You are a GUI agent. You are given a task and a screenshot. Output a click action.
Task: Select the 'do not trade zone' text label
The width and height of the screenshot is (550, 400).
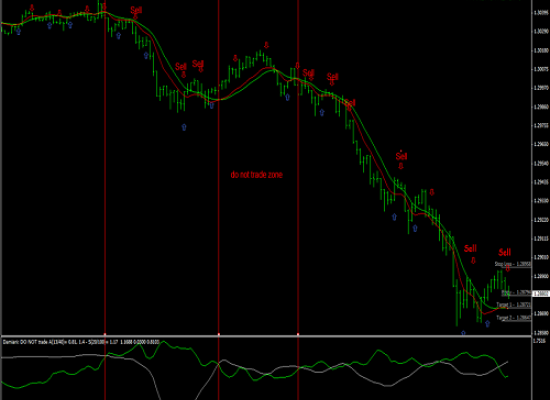[x=256, y=174]
